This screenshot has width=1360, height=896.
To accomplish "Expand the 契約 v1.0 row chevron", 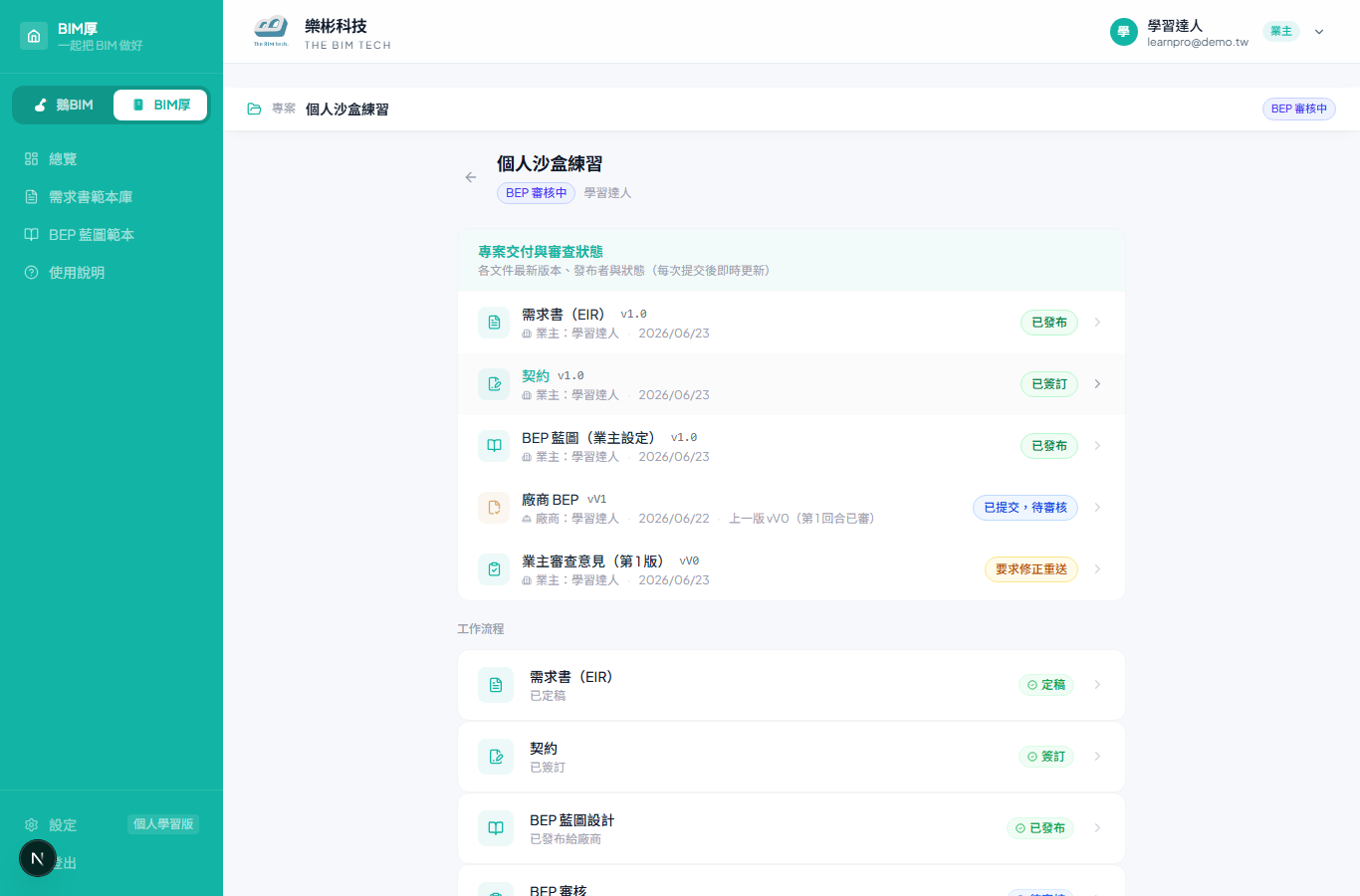I will coord(1097,384).
